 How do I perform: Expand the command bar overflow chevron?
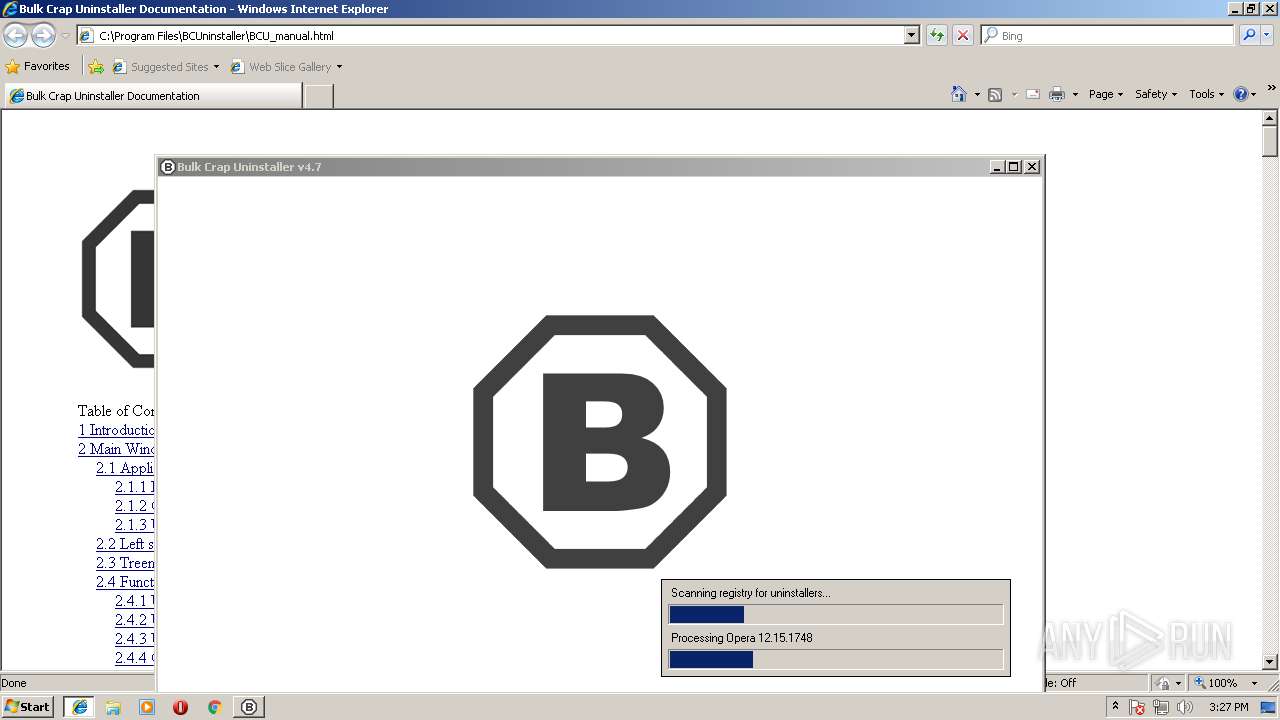pyautogui.click(x=1272, y=88)
